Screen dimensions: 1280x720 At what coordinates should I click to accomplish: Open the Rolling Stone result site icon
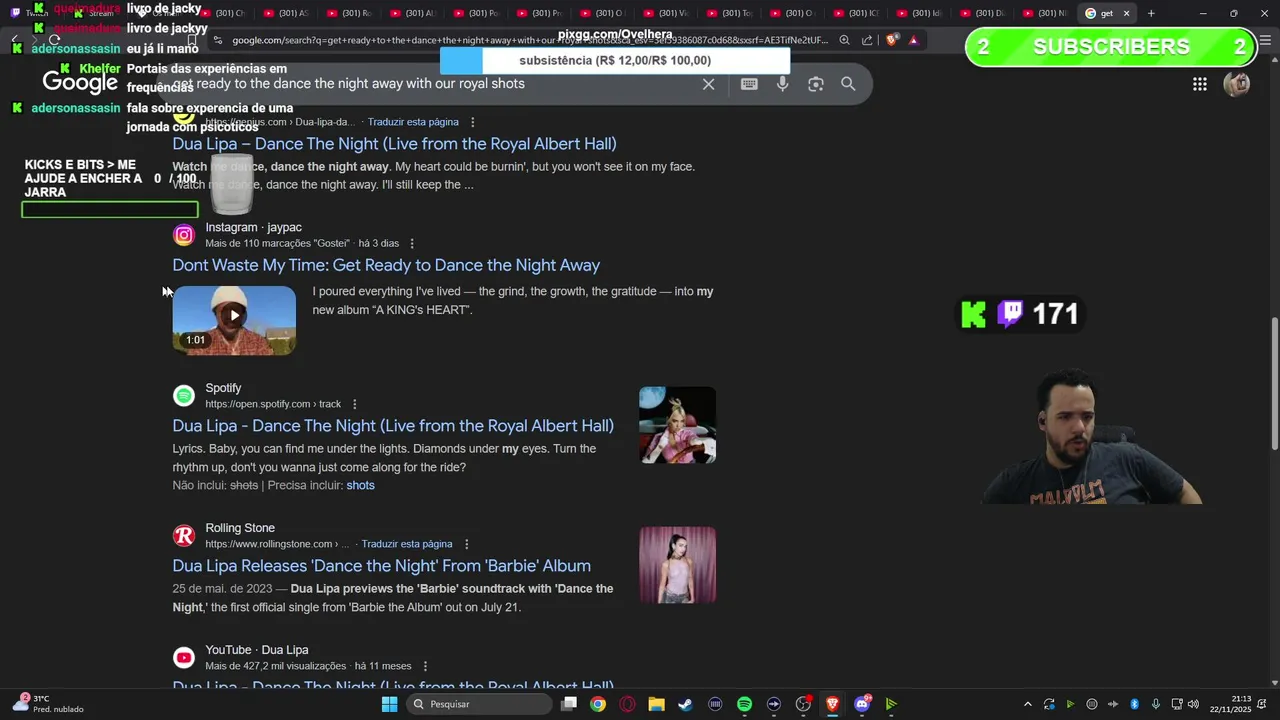point(184,536)
